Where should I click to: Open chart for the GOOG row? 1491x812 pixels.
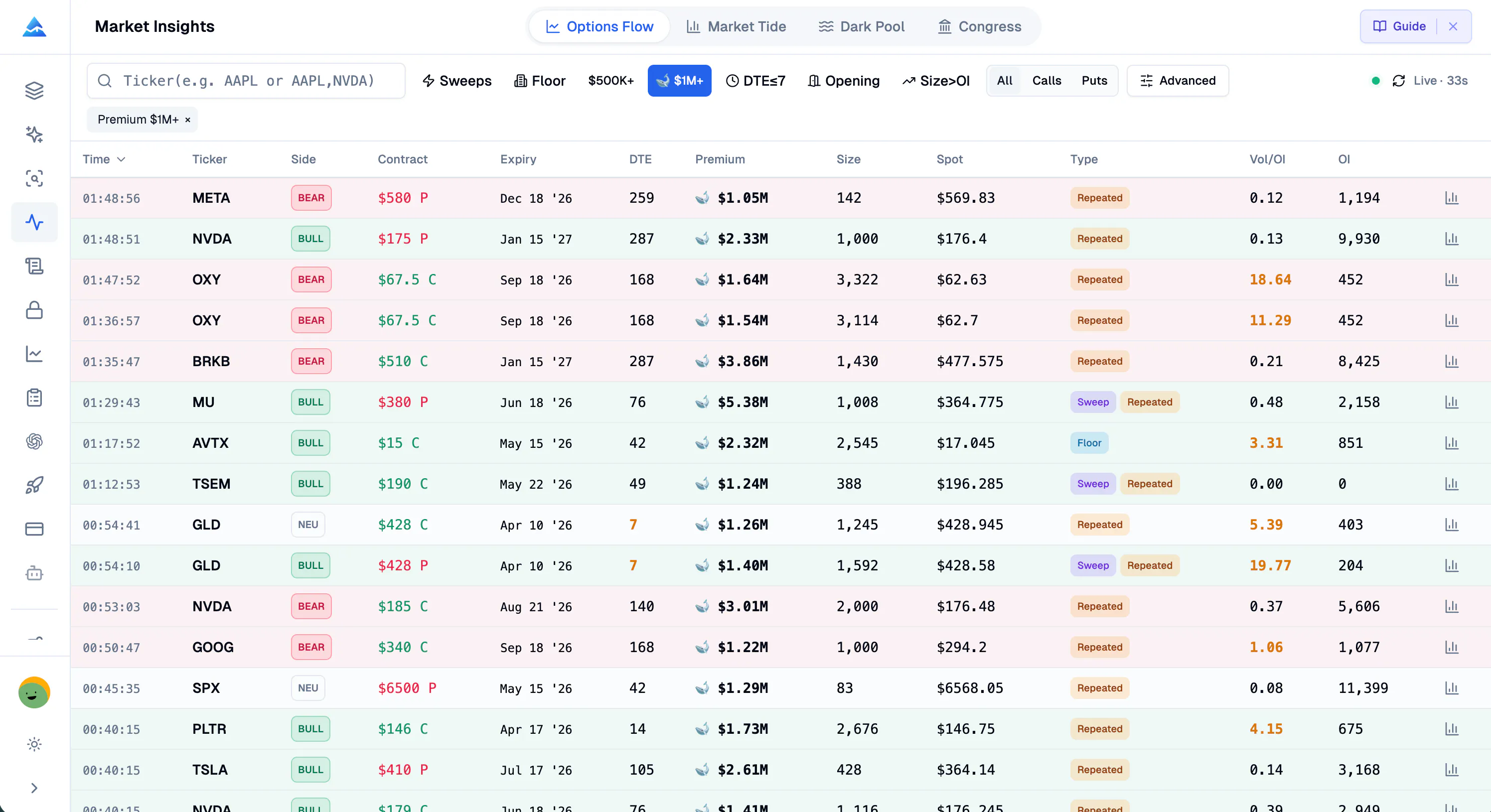[1451, 647]
